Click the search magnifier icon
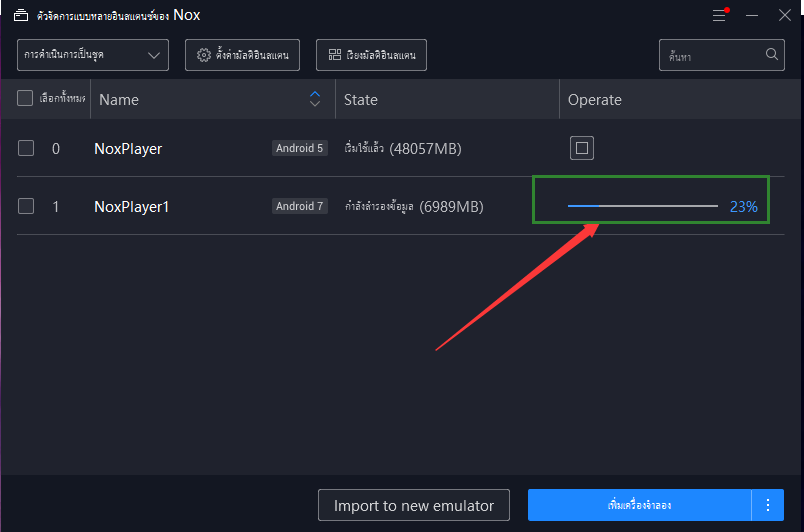Image resolution: width=804 pixels, height=532 pixels. point(773,55)
